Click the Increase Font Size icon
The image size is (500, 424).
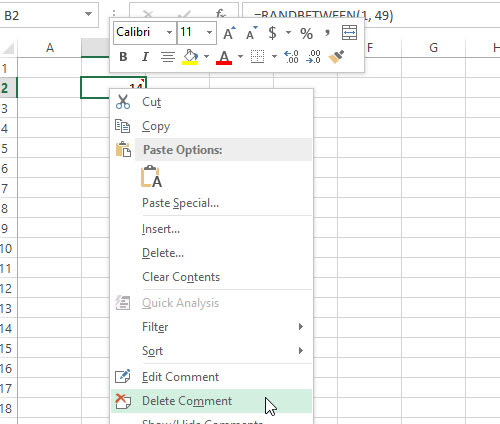click(229, 33)
